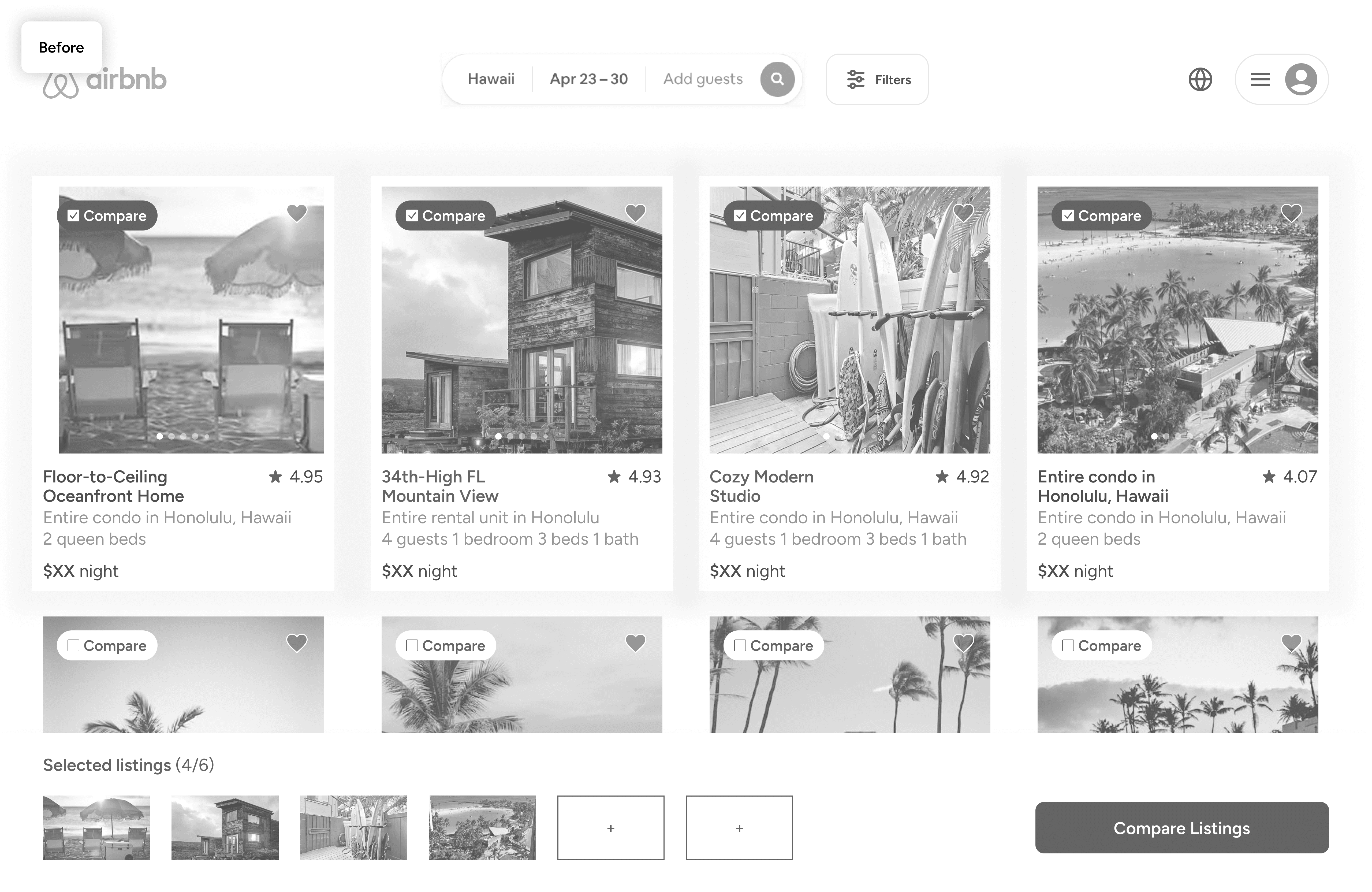1372x892 pixels.
Task: Check Compare on second-row first listing
Action: pyautogui.click(x=74, y=645)
